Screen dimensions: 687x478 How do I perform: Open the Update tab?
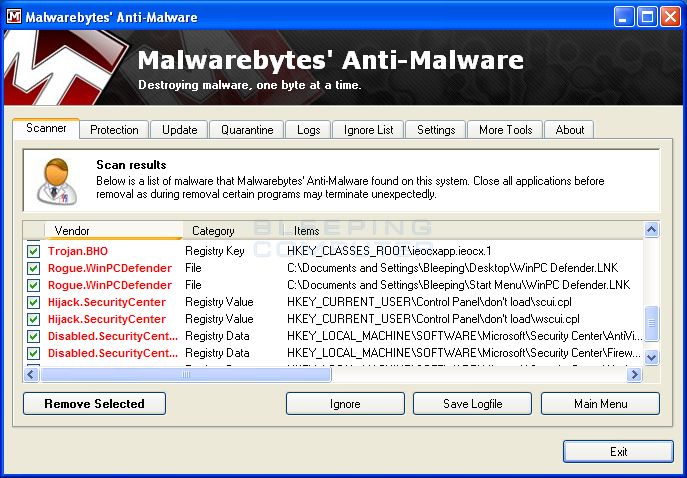pyautogui.click(x=179, y=130)
